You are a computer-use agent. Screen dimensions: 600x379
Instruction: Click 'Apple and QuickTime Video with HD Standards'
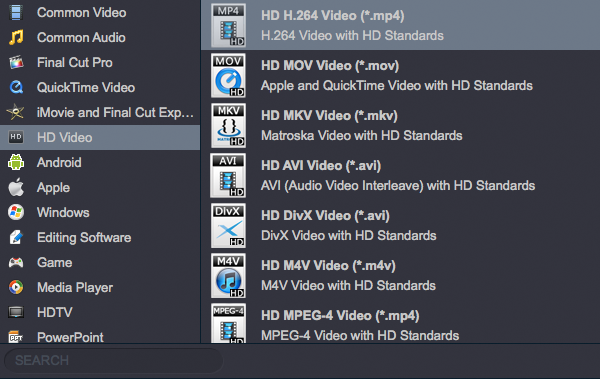click(x=397, y=86)
